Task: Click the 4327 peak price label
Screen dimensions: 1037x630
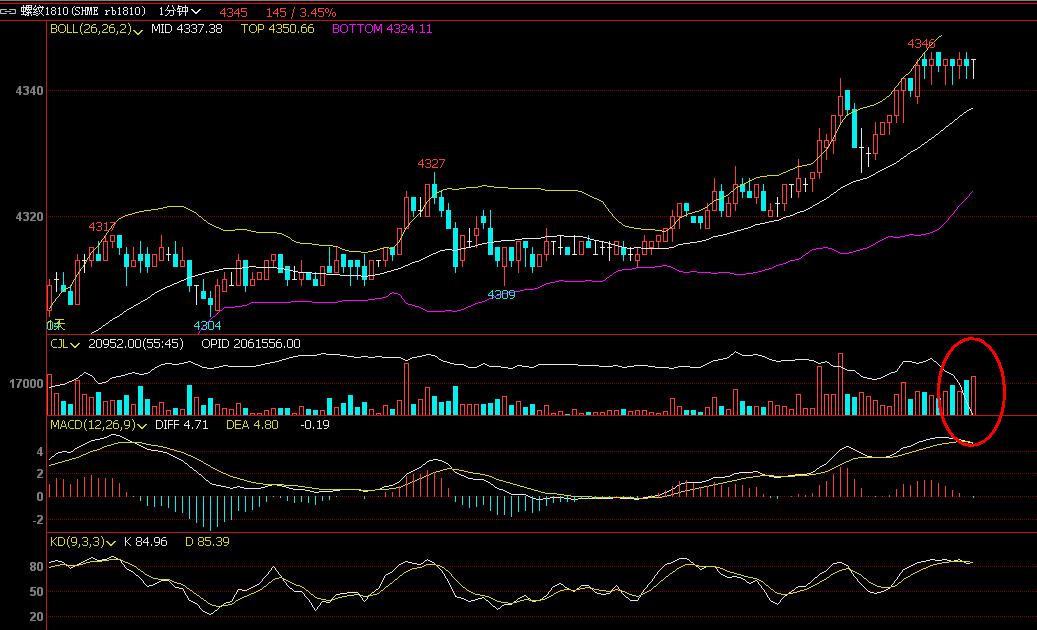Action: (x=431, y=163)
